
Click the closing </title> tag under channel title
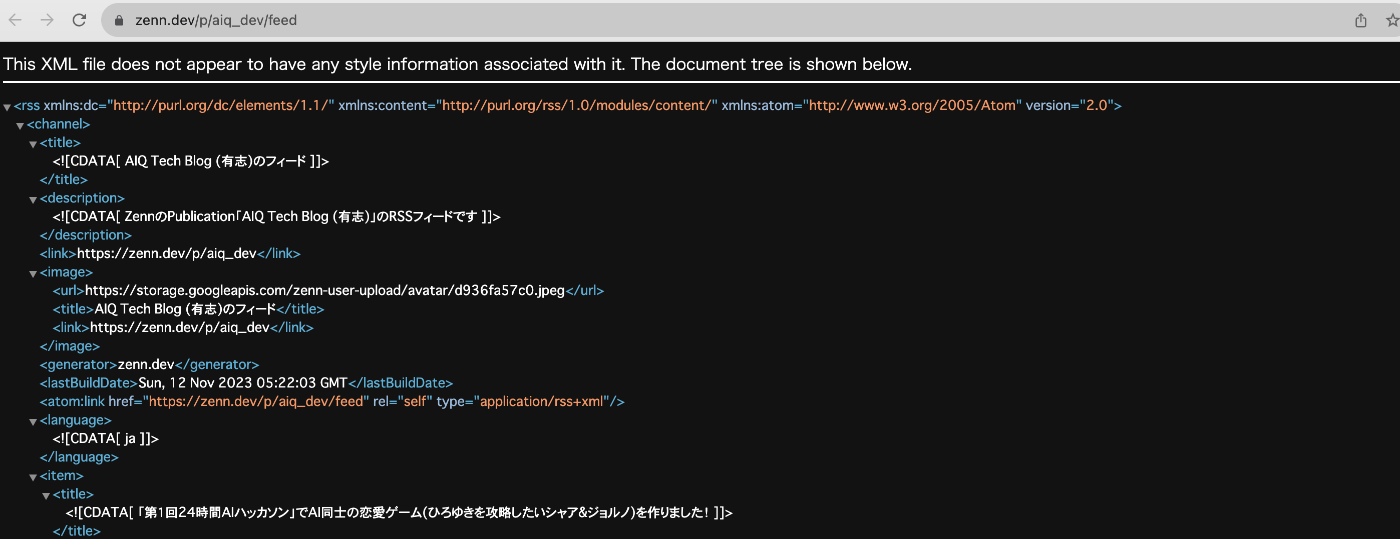coord(64,180)
